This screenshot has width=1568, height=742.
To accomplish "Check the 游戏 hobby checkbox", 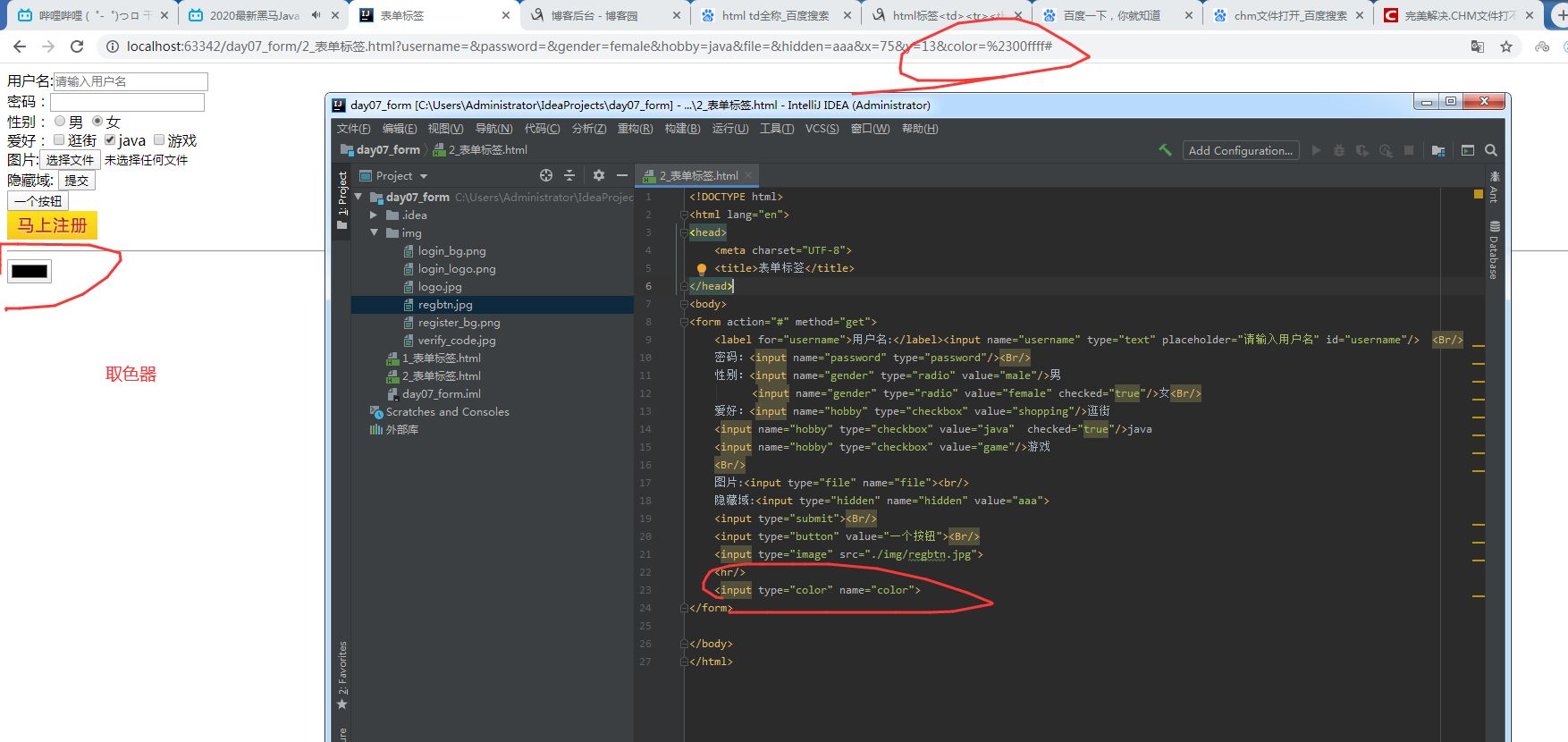I will coord(159,139).
